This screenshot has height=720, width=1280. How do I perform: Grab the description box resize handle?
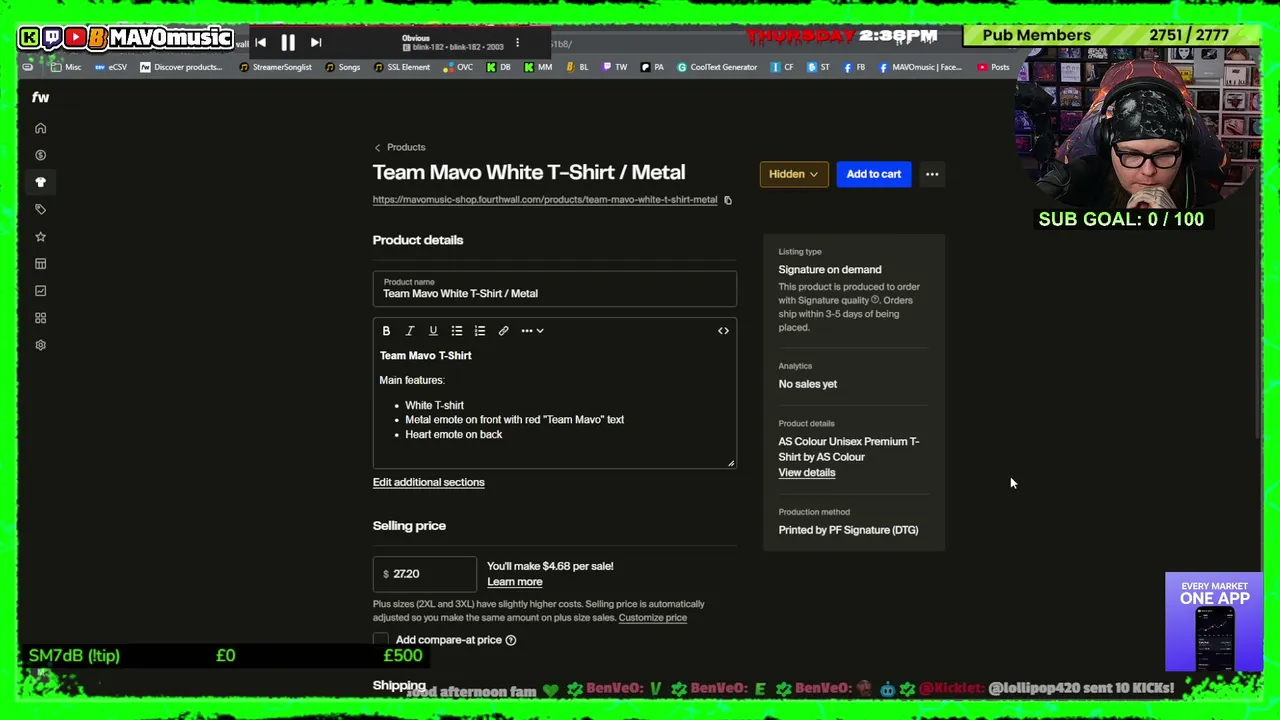click(731, 462)
